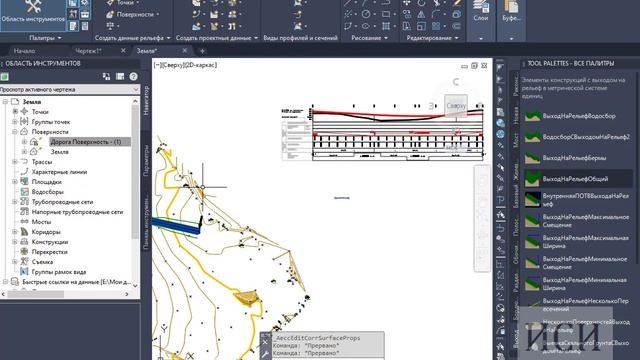Open help in Область инструментов panel
The height and width of the screenshot is (360, 640).
[x=133, y=76]
